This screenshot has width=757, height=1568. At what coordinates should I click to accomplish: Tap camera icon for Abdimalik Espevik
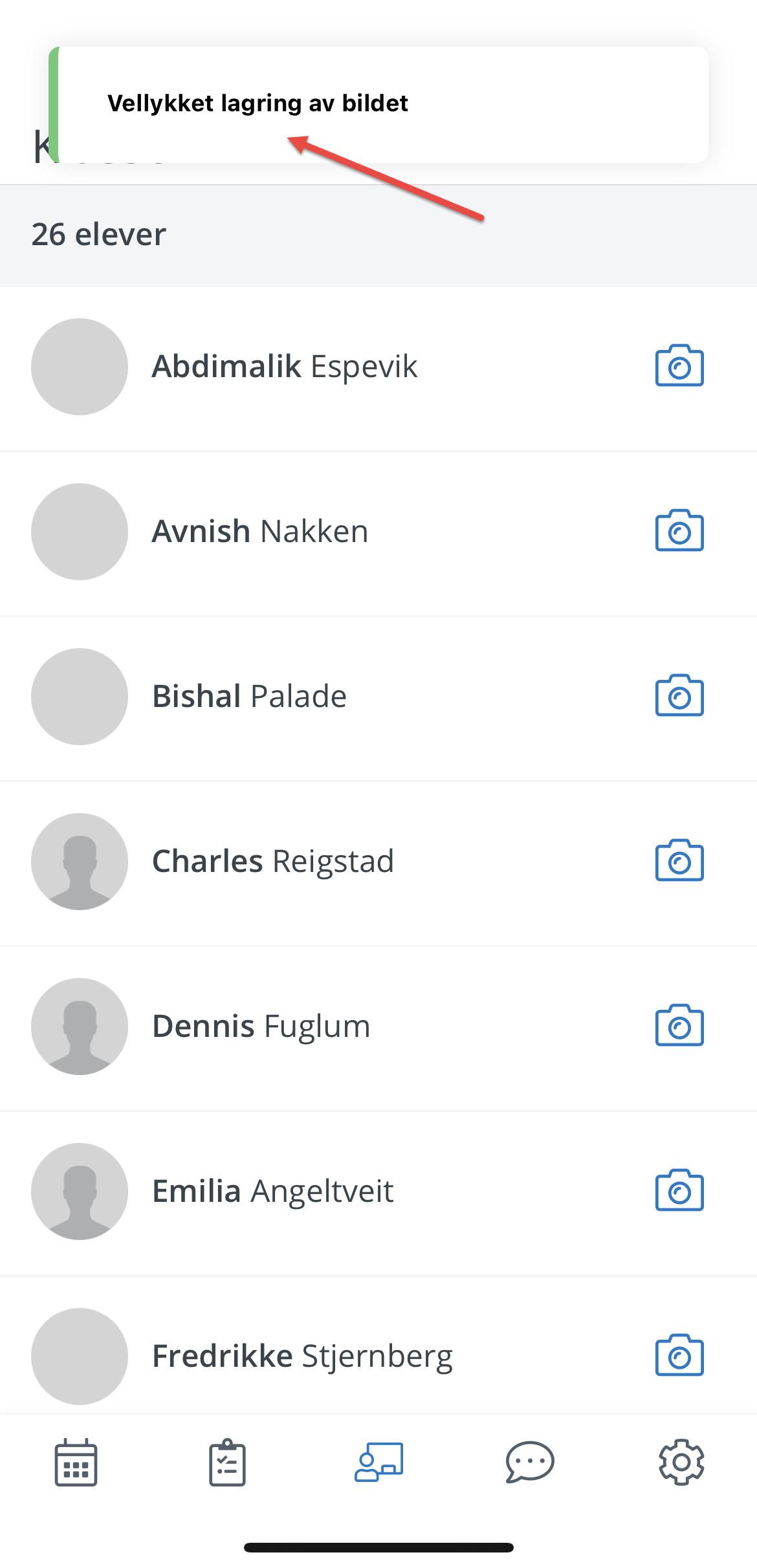pyautogui.click(x=679, y=365)
